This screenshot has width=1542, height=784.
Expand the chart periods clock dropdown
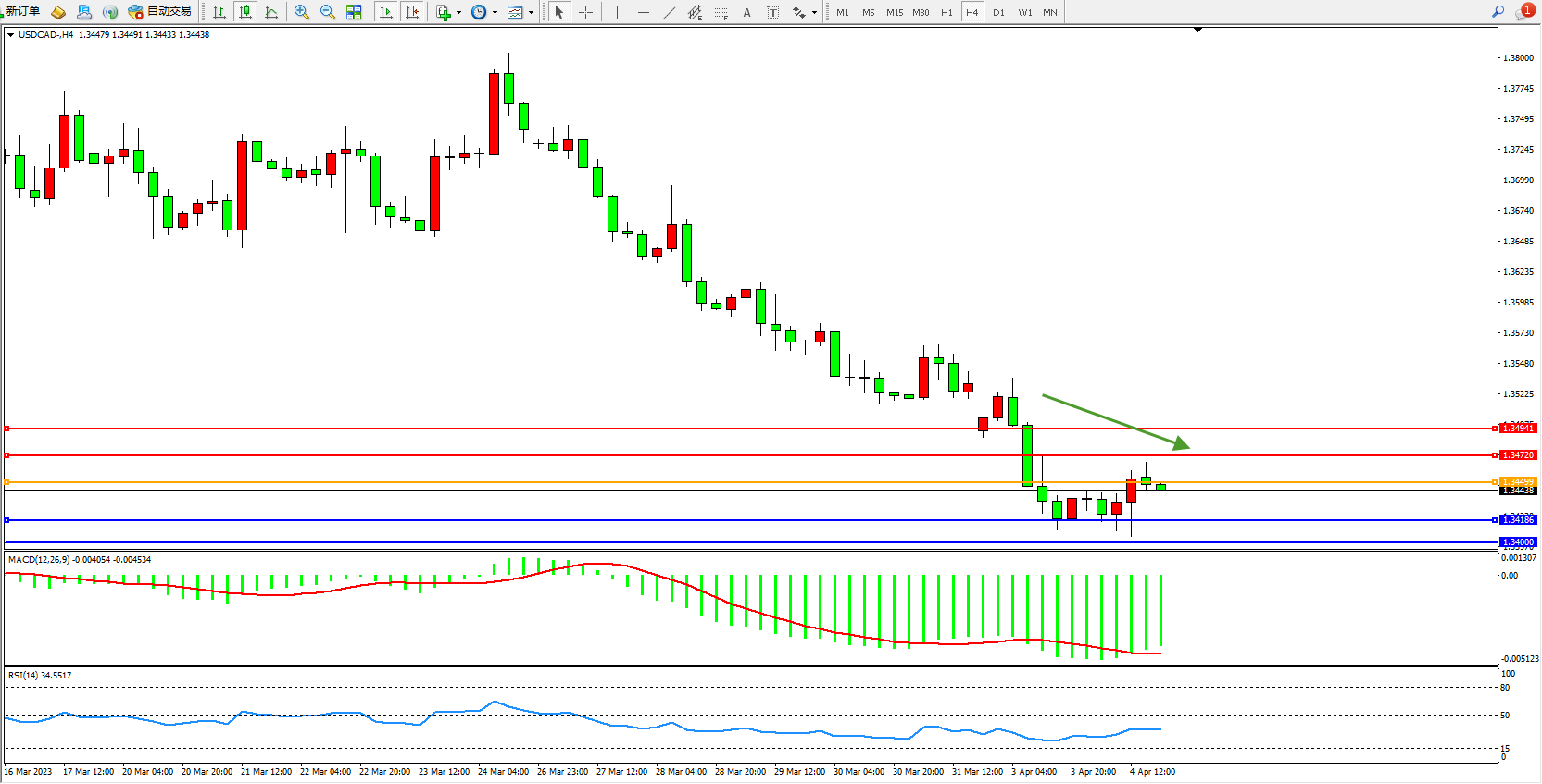tap(495, 13)
